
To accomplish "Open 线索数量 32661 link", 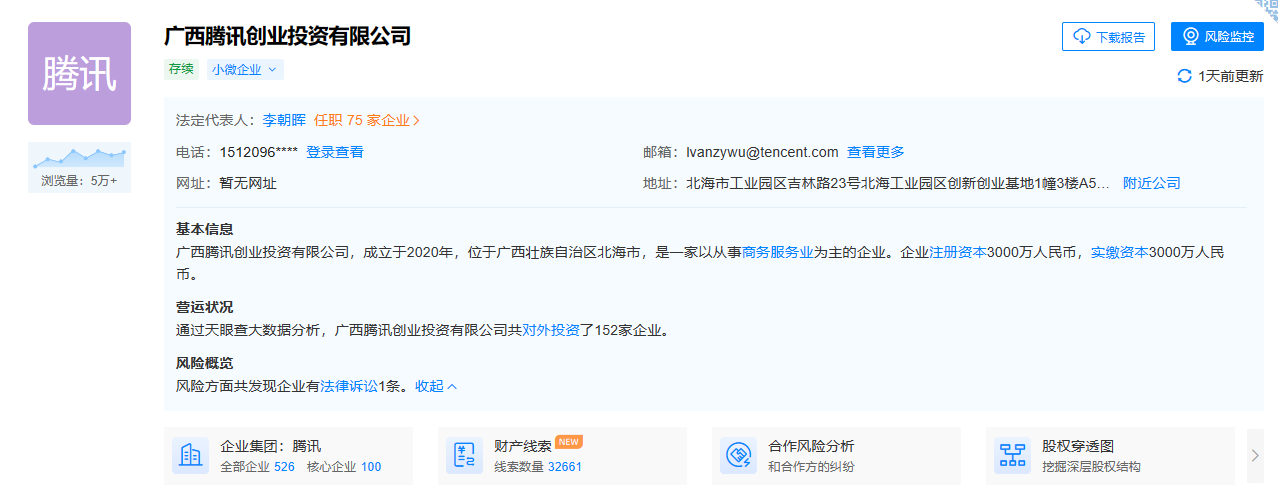I will tap(538, 467).
